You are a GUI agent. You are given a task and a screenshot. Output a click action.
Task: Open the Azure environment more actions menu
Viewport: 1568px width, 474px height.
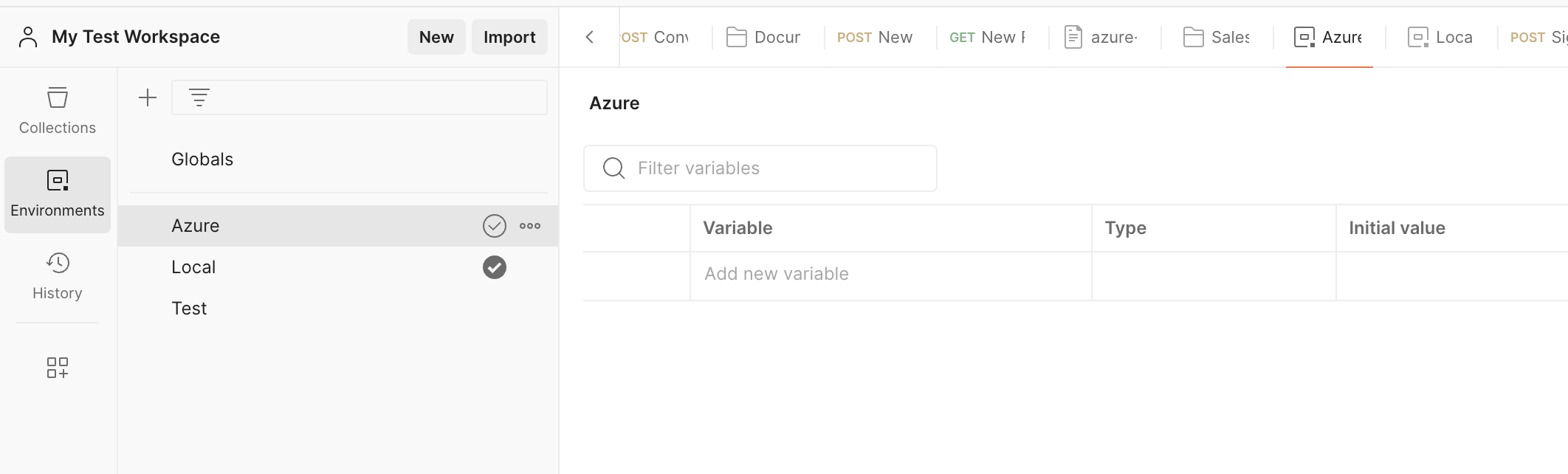click(530, 226)
